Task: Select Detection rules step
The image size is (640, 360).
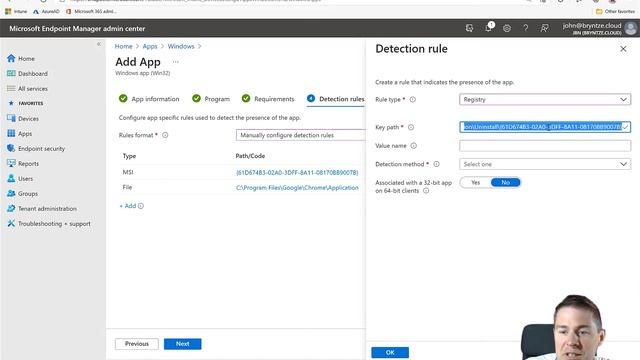Action: pyautogui.click(x=336, y=99)
